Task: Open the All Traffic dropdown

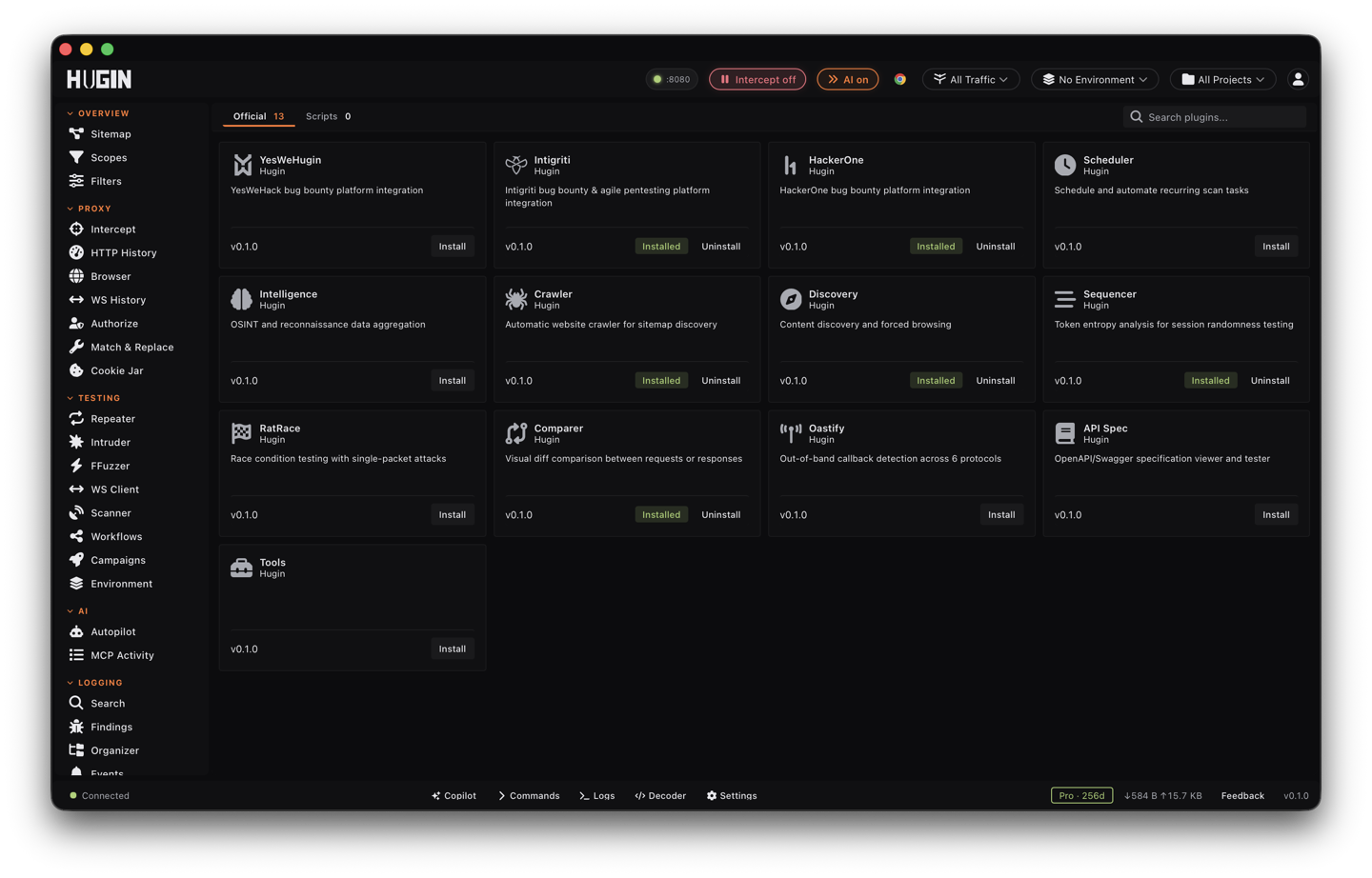Action: pyautogui.click(x=971, y=79)
